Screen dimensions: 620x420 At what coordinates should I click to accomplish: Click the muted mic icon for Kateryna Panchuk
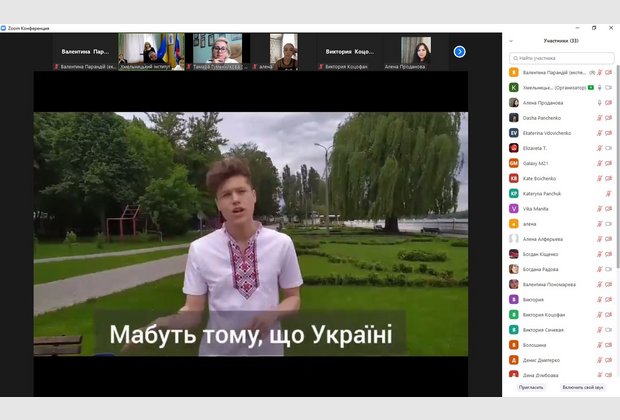click(x=608, y=193)
